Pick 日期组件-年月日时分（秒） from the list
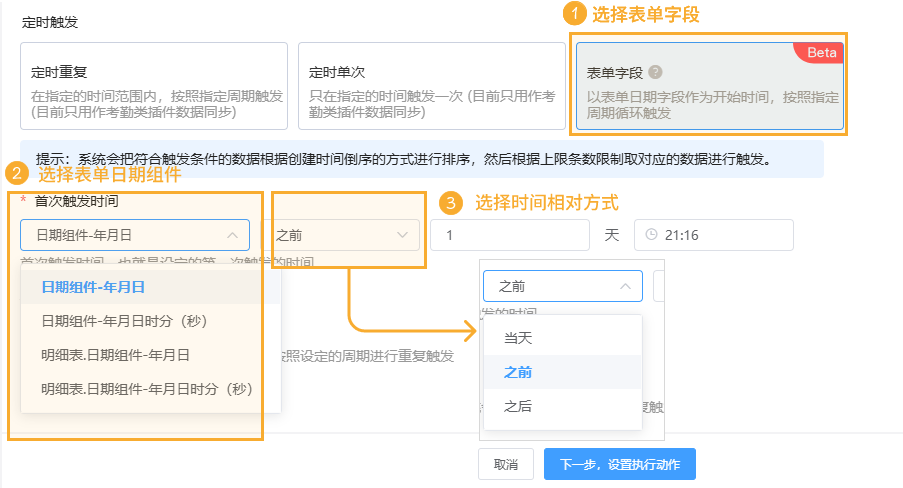This screenshot has height=488, width=903. [122, 320]
